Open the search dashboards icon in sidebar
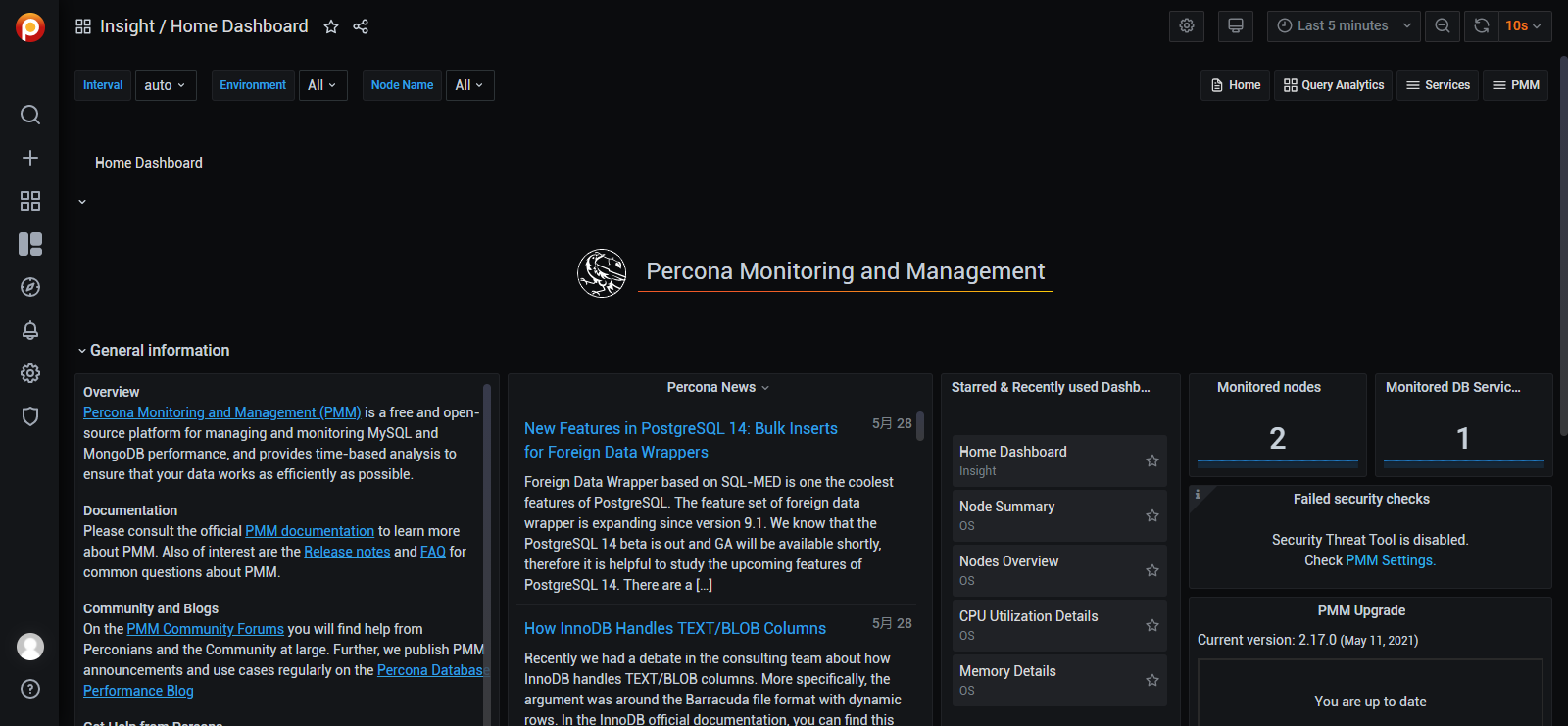 tap(30, 115)
